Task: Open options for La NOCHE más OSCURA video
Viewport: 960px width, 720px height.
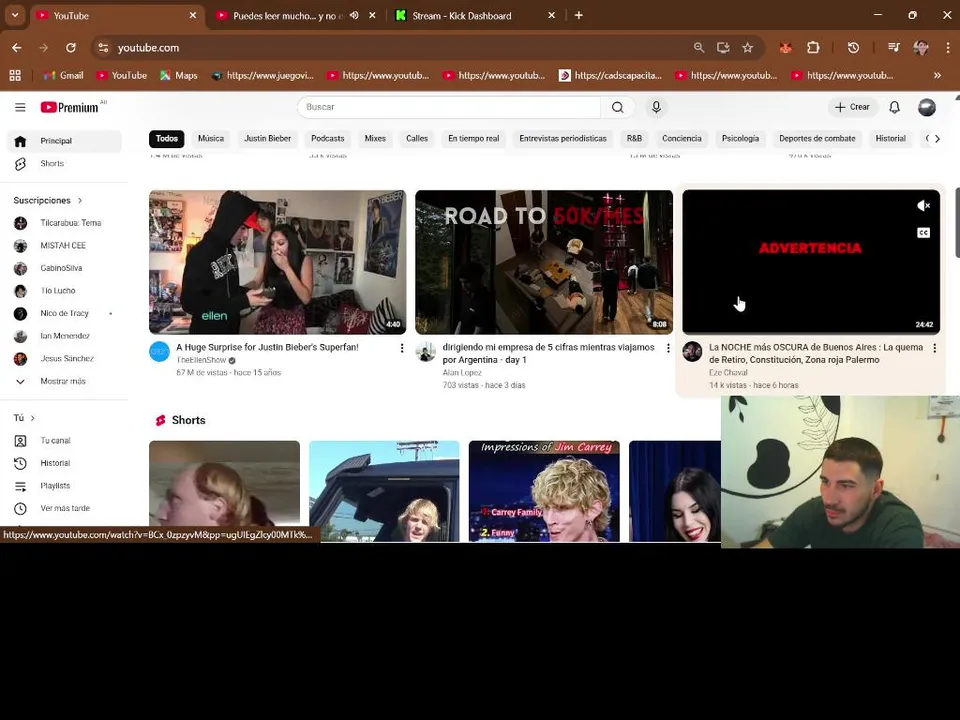Action: click(x=934, y=348)
